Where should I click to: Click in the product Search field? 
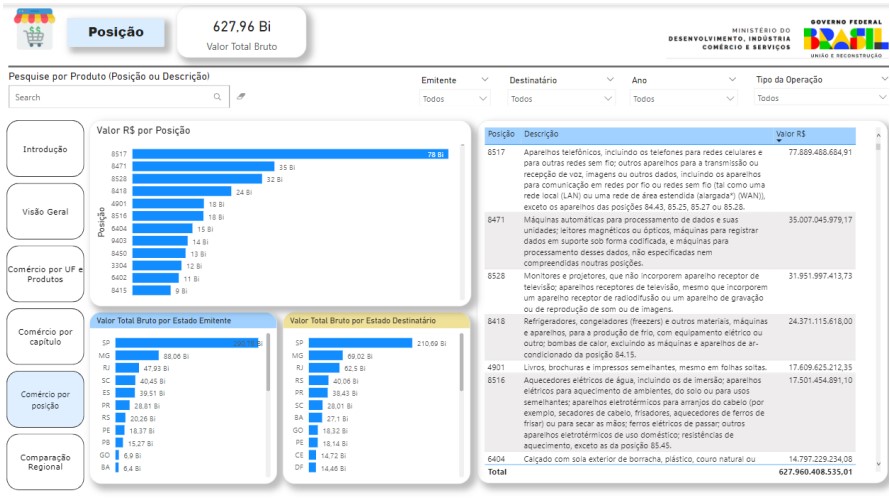pyautogui.click(x=110, y=97)
